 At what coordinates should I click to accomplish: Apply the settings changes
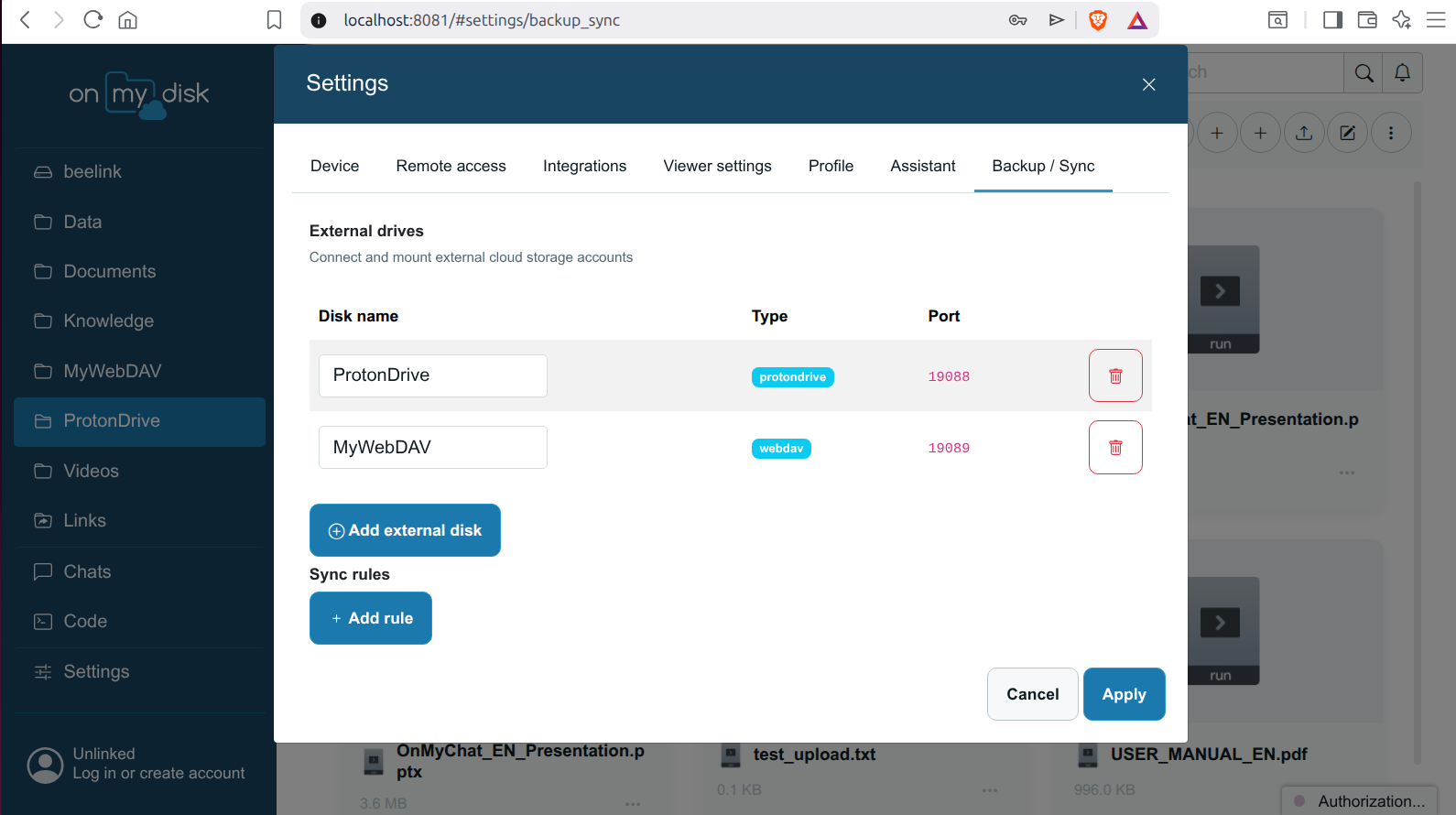point(1124,694)
